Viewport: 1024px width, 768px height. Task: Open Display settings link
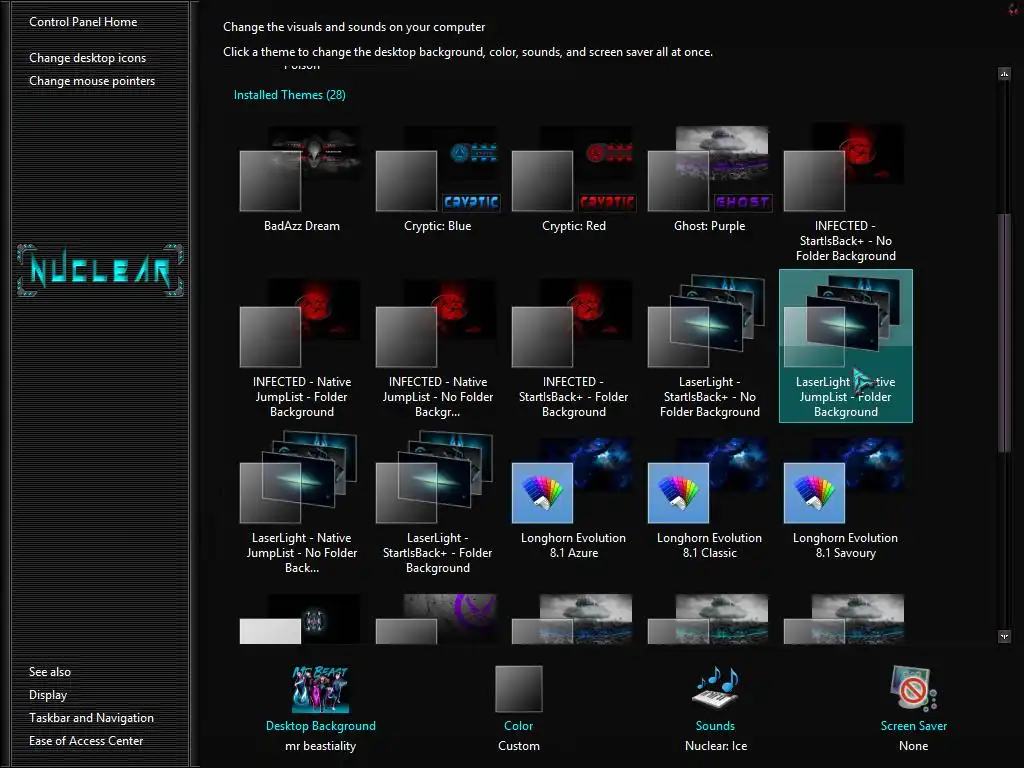coord(48,695)
